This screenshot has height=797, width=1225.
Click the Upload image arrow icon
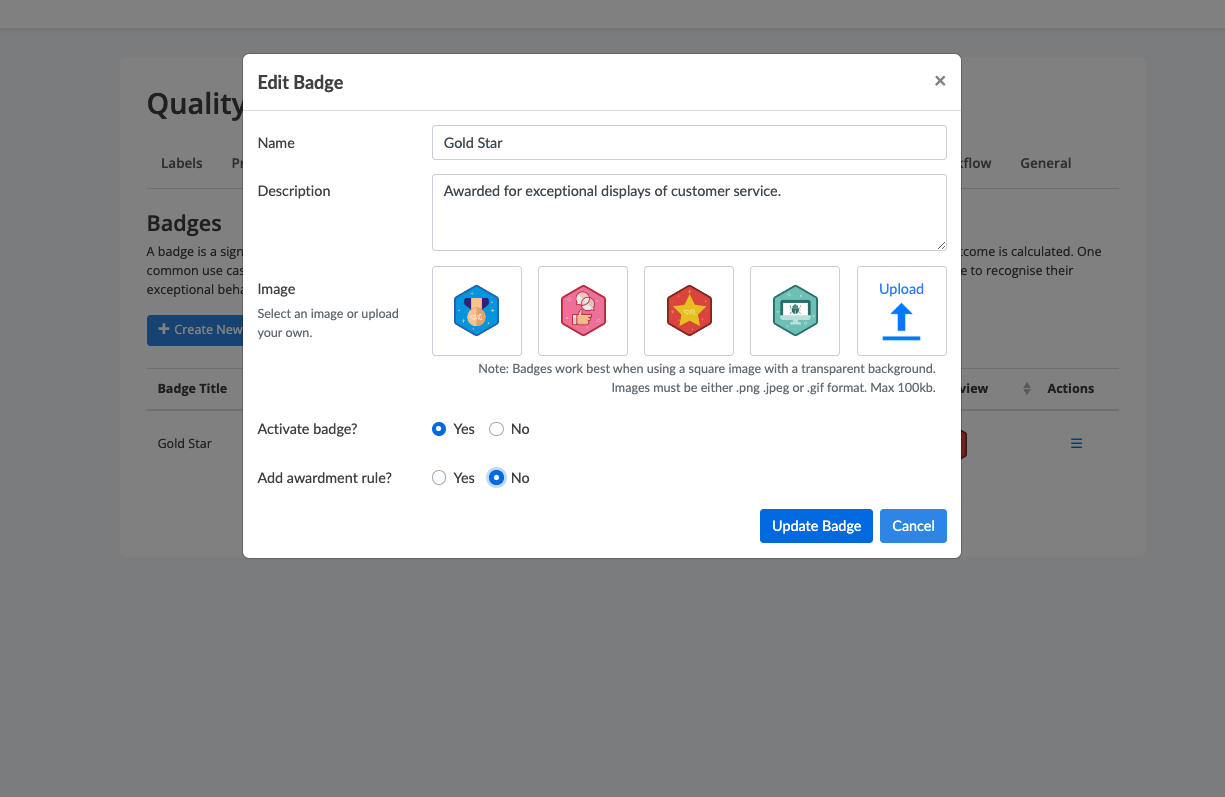(901, 322)
